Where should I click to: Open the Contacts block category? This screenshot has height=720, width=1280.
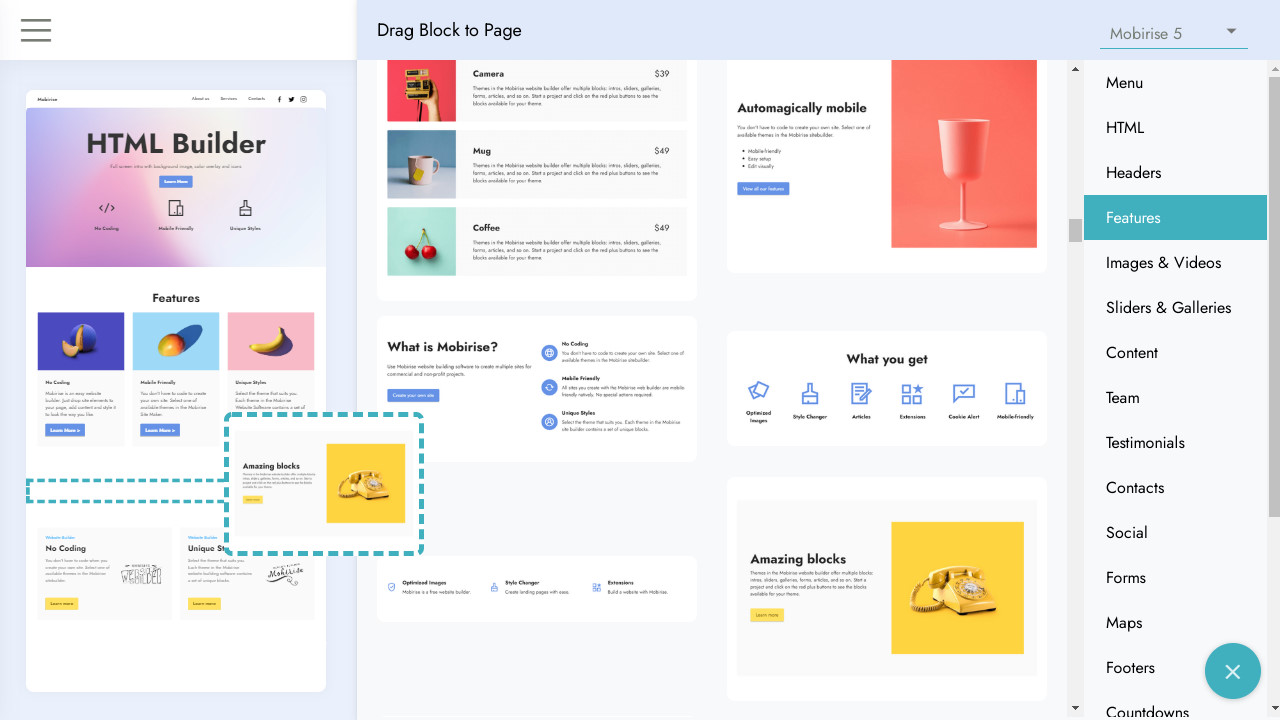click(x=1175, y=488)
